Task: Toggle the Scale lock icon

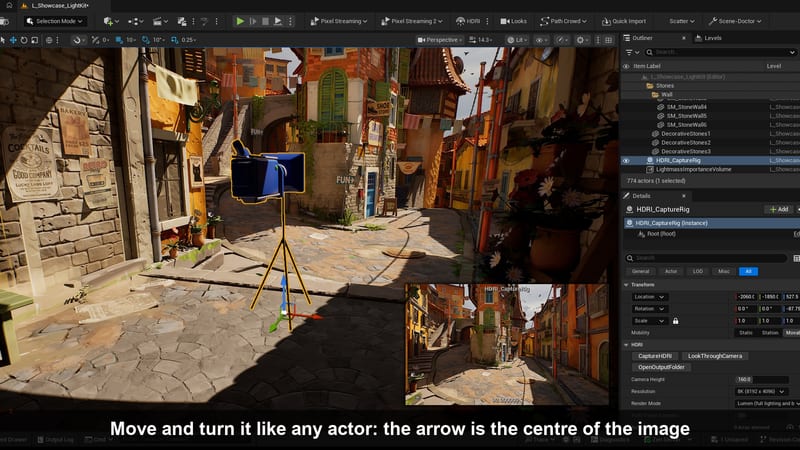Action: click(676, 321)
